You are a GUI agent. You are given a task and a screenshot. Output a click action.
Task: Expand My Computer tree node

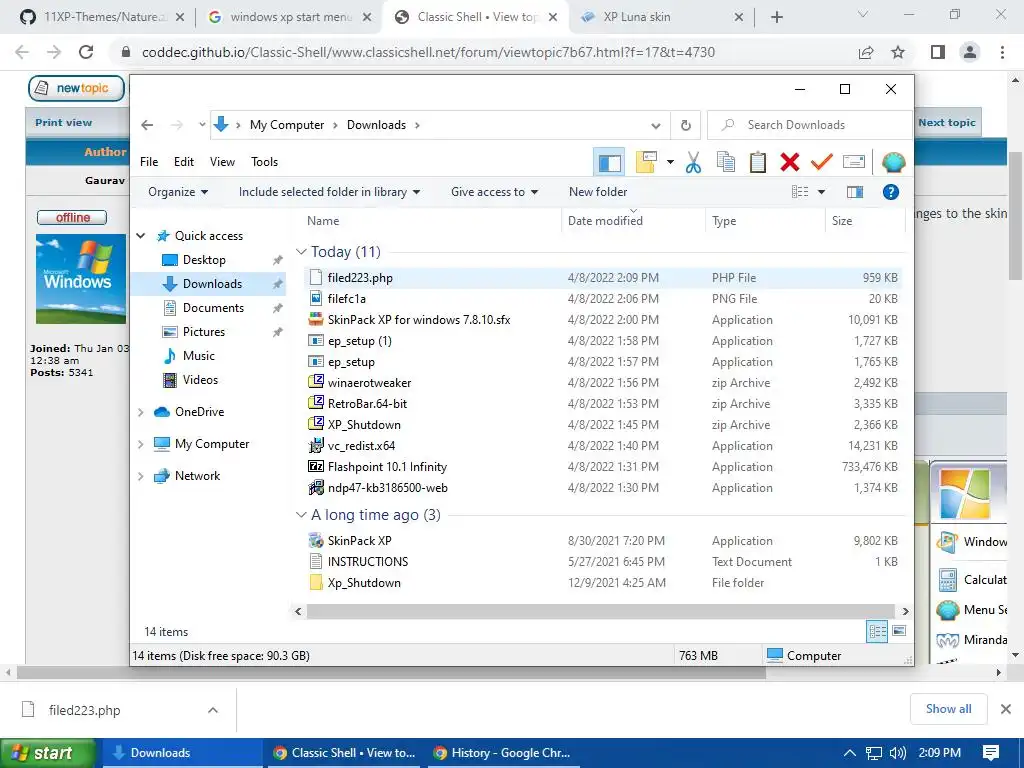(140, 444)
